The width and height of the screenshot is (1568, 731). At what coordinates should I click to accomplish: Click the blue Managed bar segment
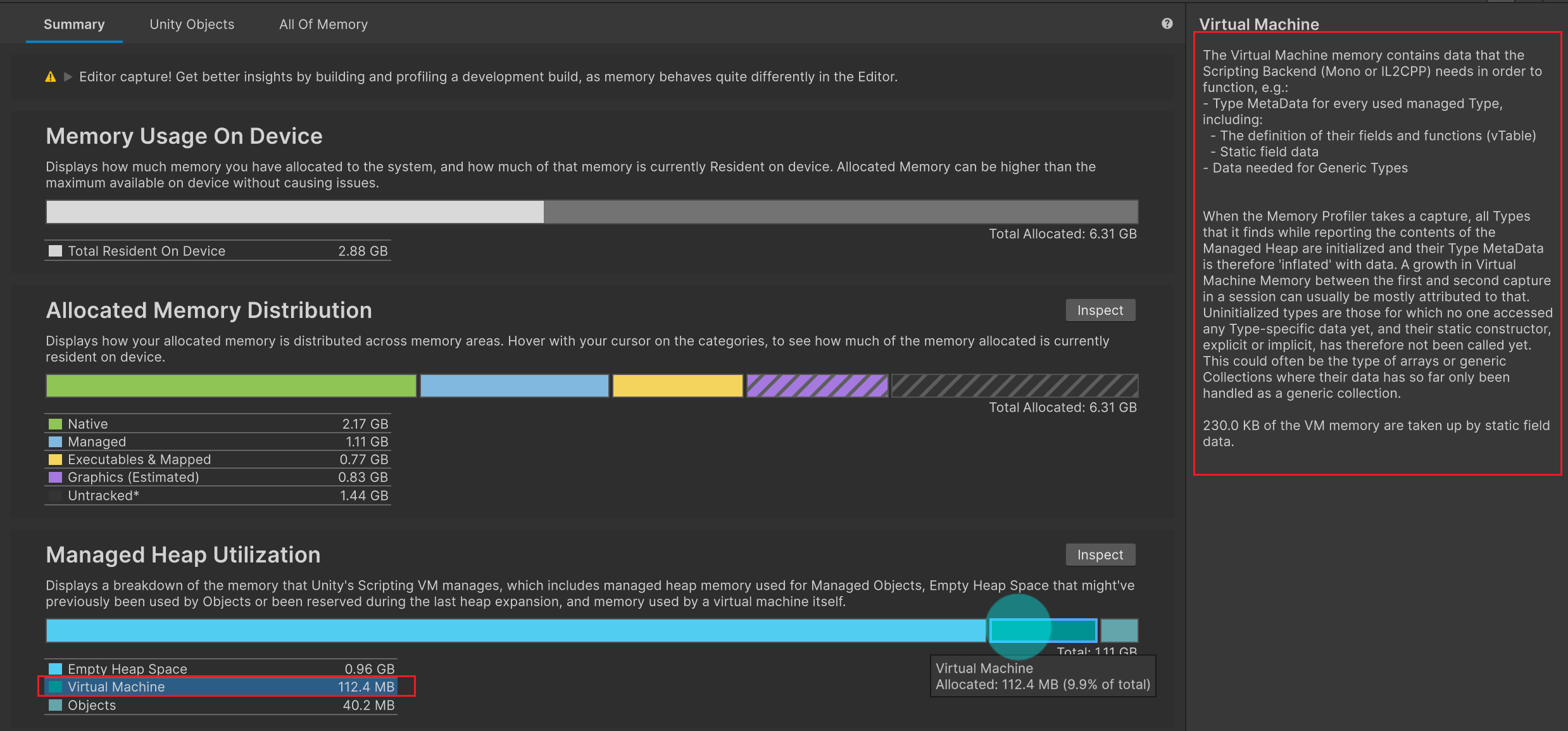[514, 386]
